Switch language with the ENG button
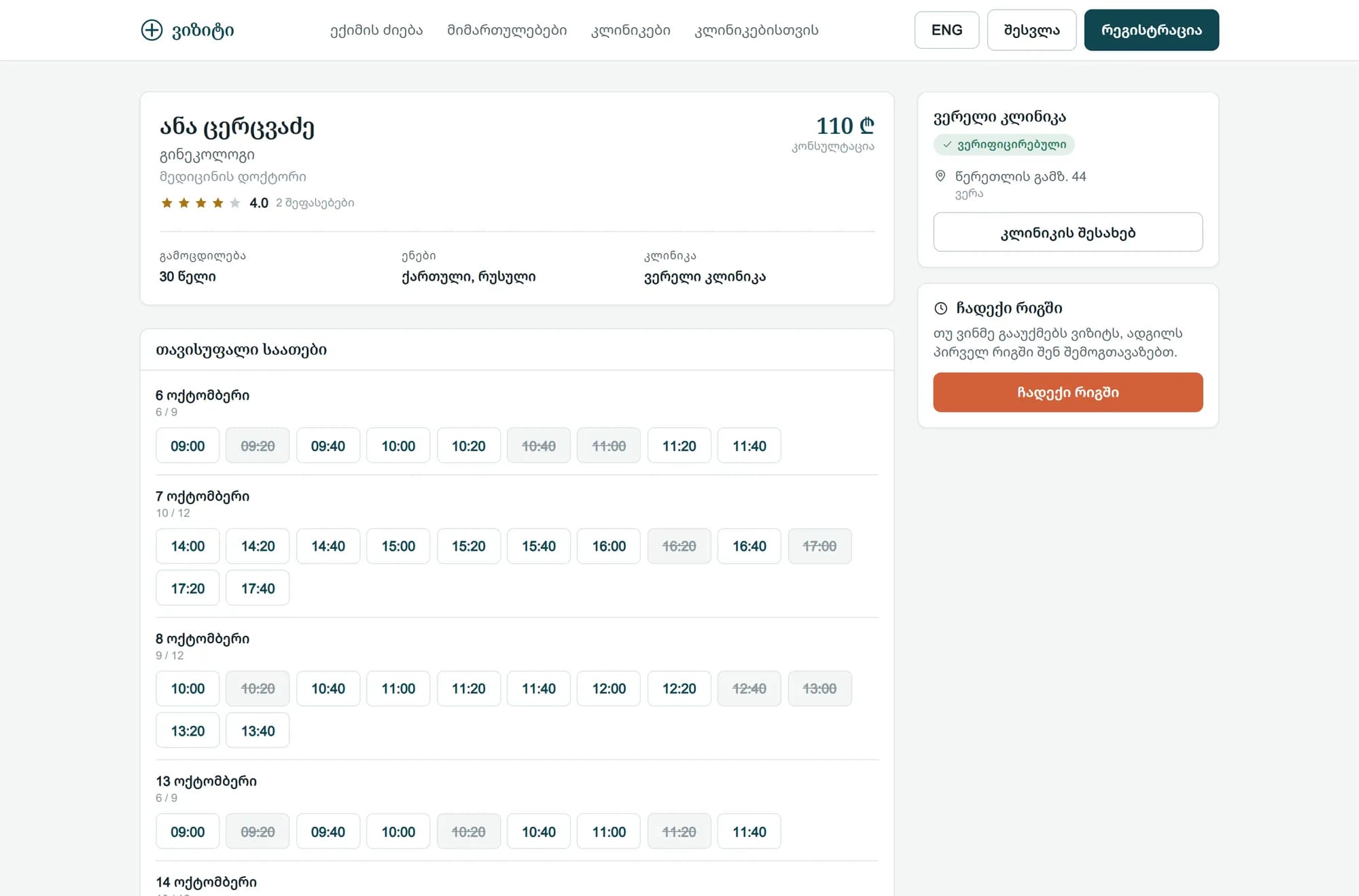The width and height of the screenshot is (1359, 896). coord(947,30)
